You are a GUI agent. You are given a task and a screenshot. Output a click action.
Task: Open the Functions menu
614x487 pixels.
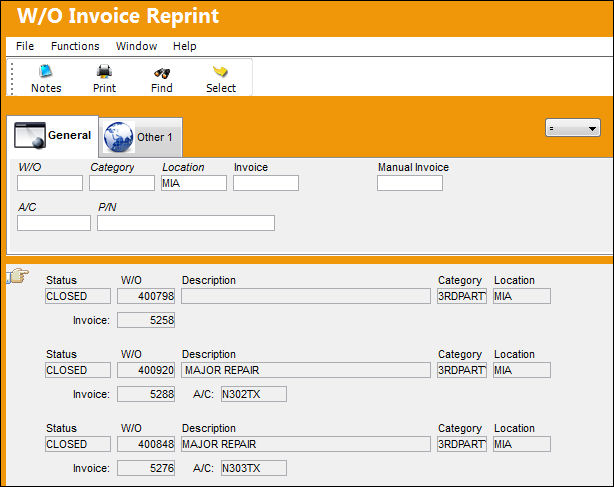coord(75,46)
